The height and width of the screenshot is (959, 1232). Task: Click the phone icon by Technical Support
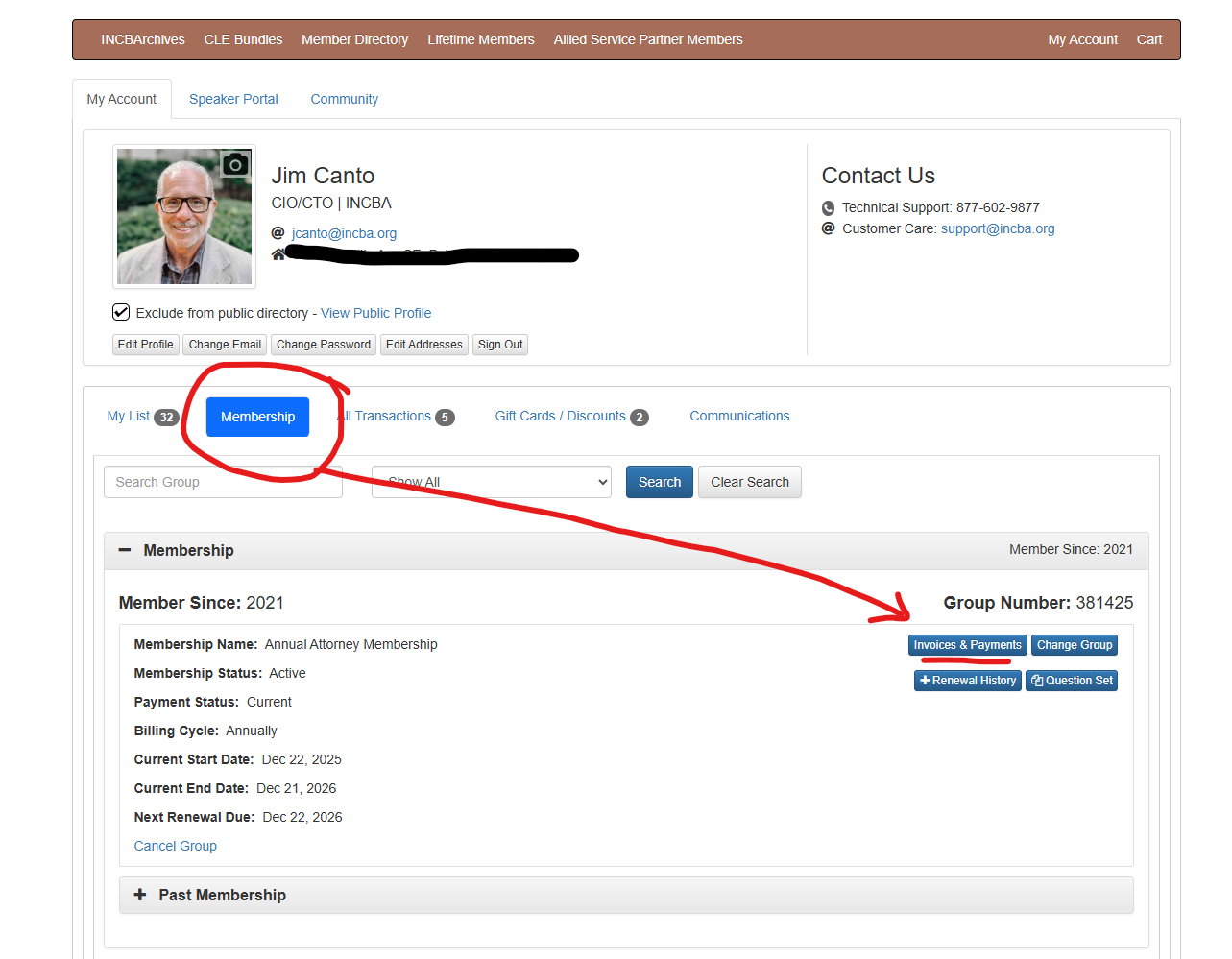[829, 208]
